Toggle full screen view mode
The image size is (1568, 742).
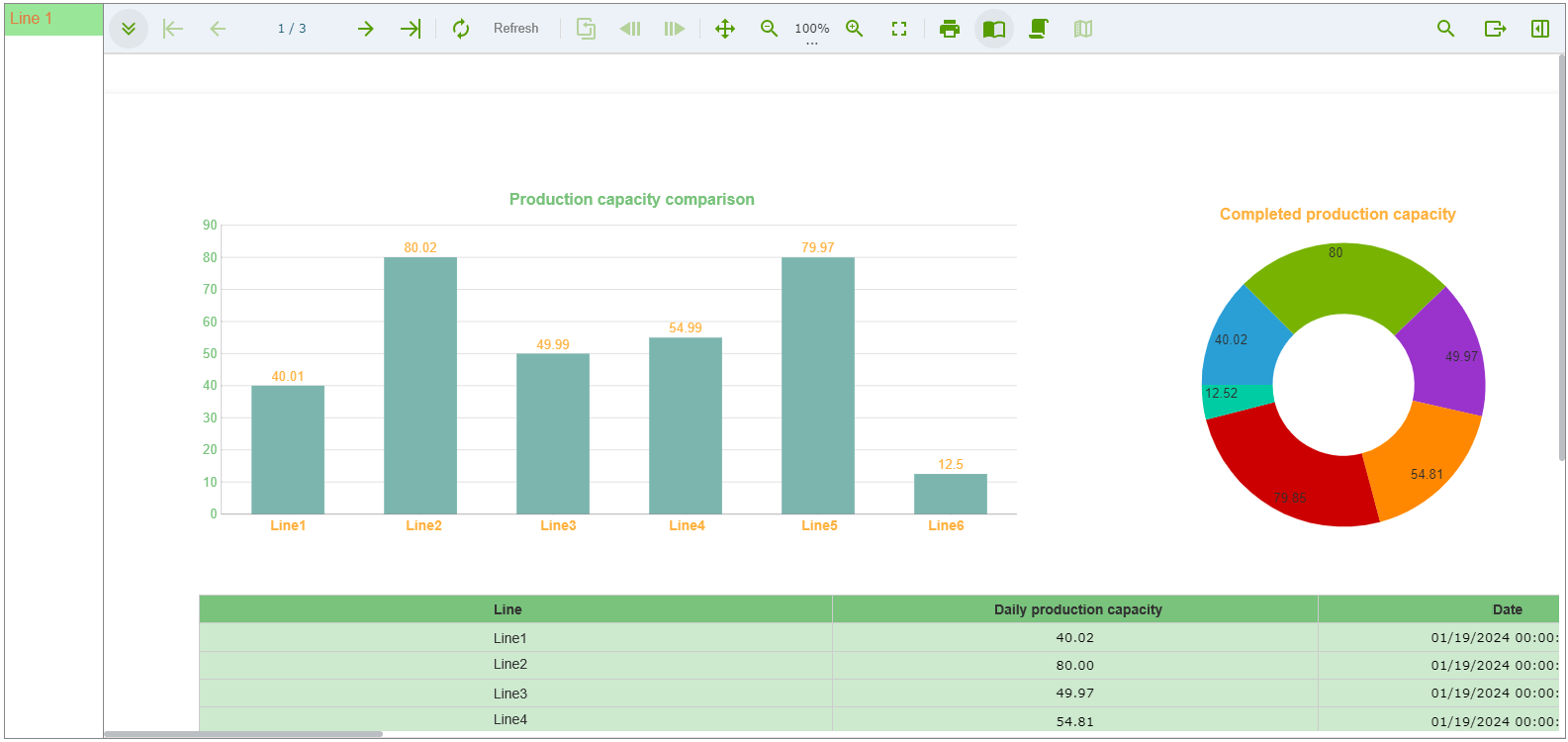click(x=899, y=29)
